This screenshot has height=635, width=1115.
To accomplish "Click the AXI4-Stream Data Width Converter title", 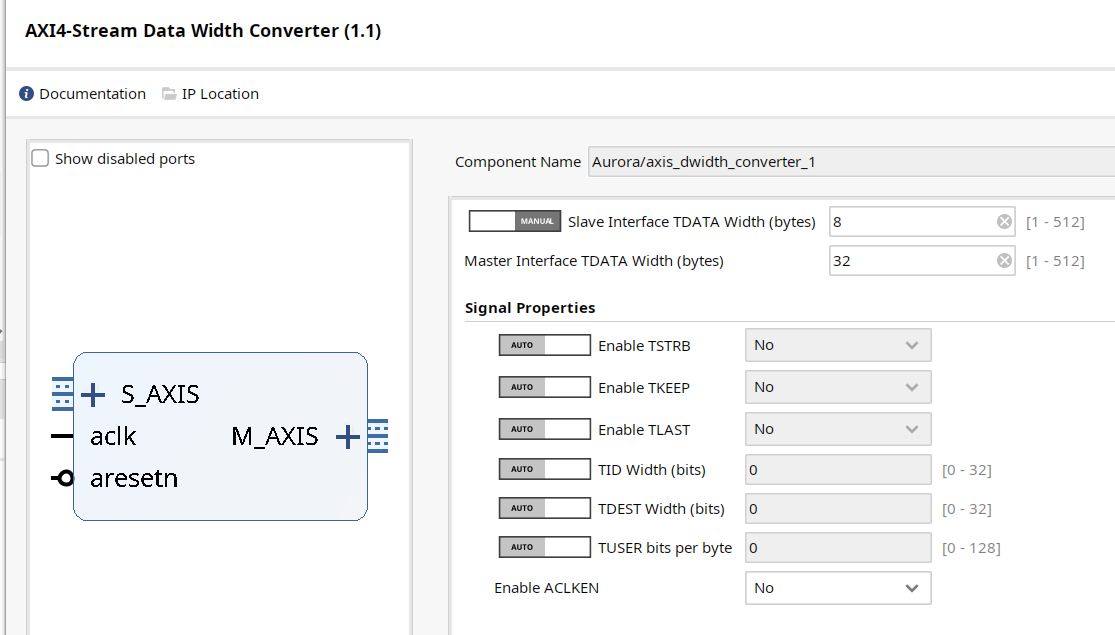I will coord(203,31).
